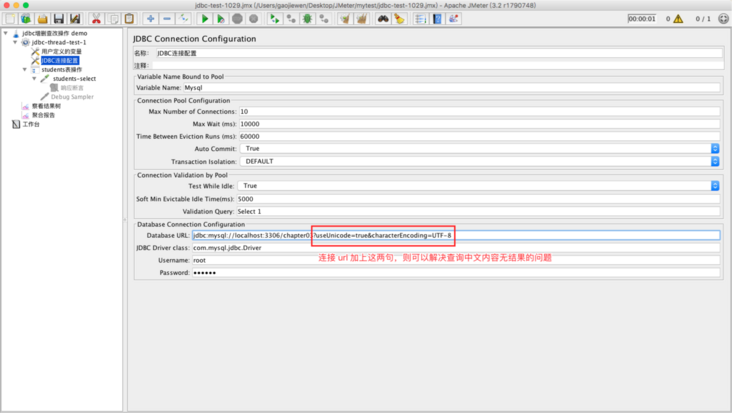
Task: Click the 0 / 1 thread count
Action: (x=703, y=19)
